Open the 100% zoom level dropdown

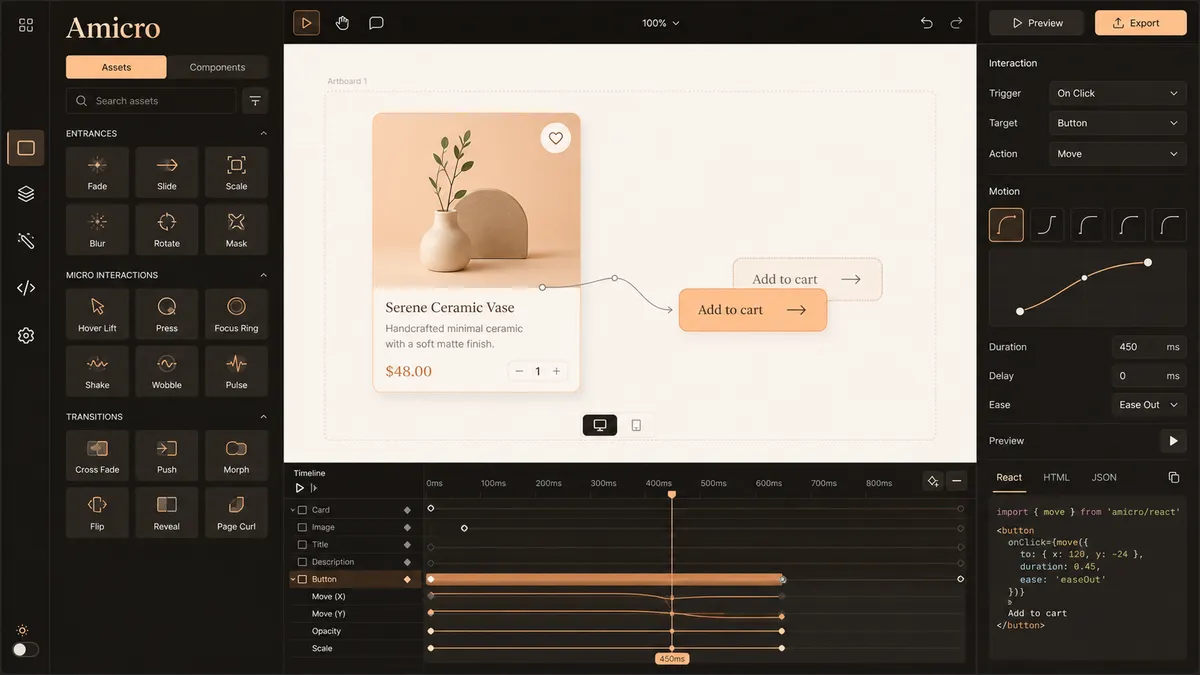[x=660, y=23]
